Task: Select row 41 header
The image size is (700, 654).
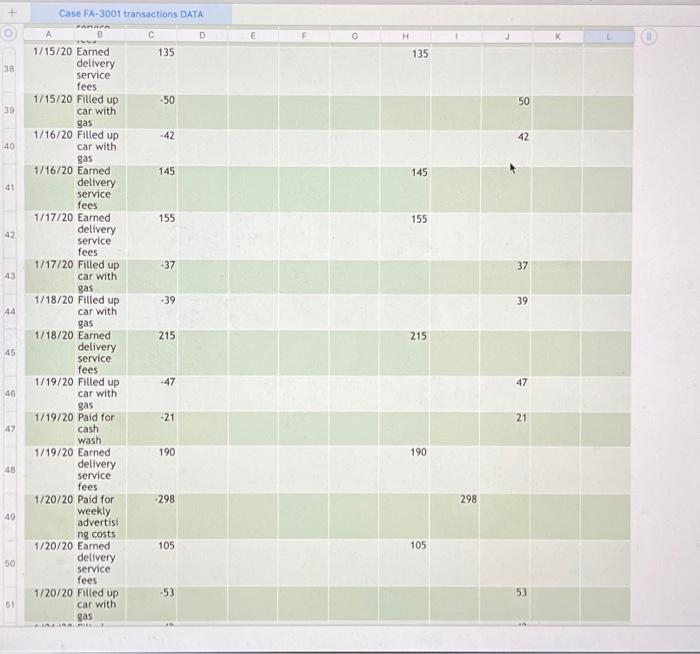Action: tap(9, 187)
